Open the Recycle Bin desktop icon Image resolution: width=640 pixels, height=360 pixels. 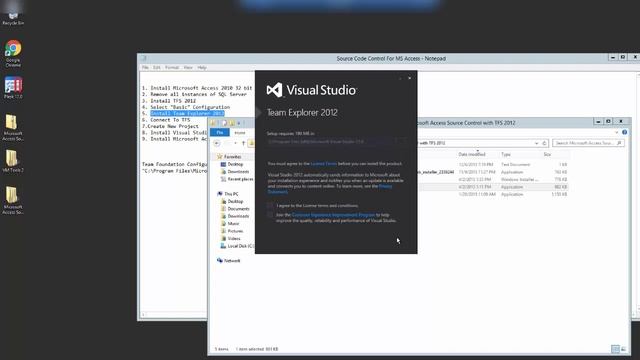pos(13,17)
